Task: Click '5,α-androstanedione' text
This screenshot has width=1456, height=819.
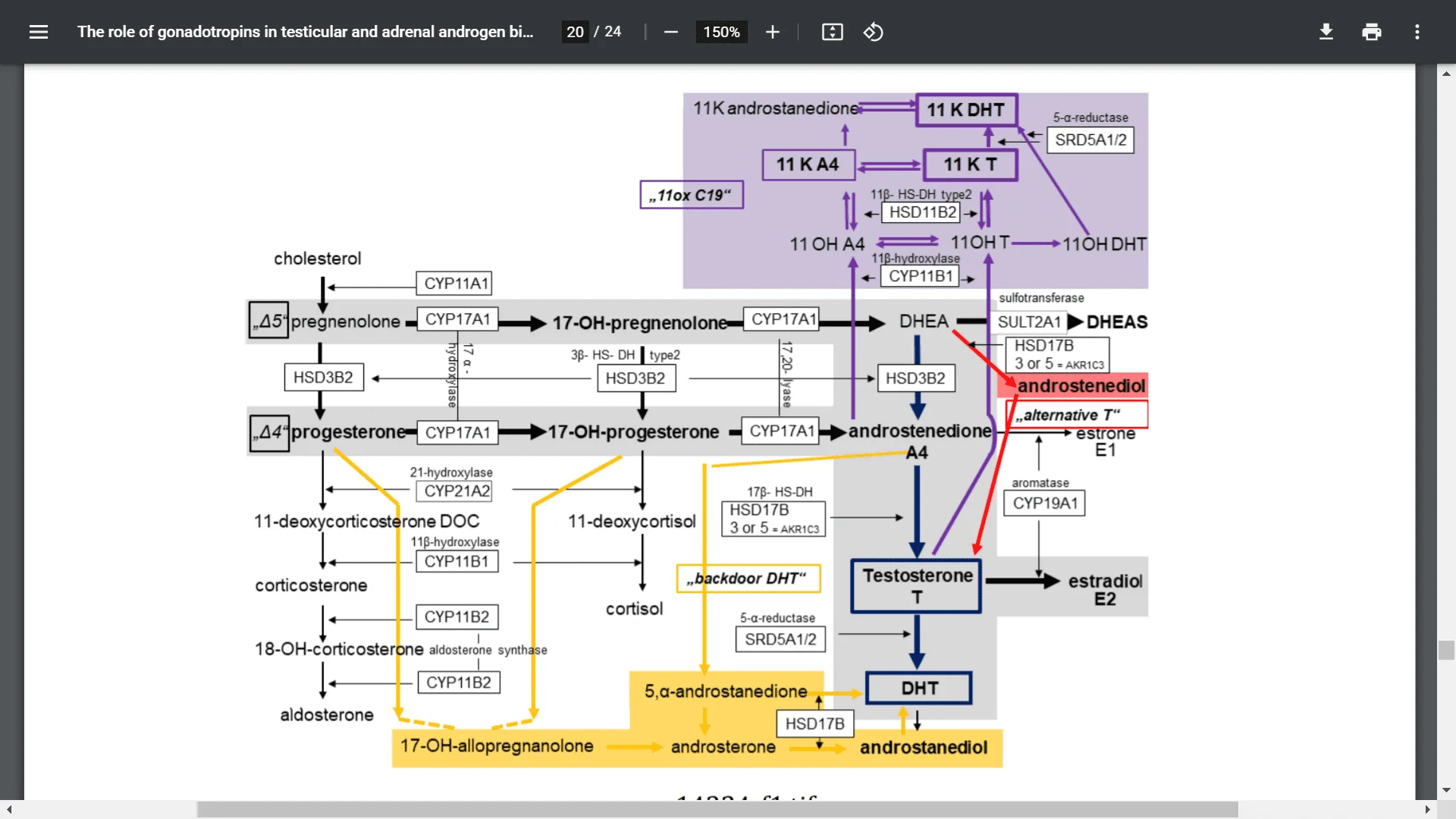Action: pos(726,692)
